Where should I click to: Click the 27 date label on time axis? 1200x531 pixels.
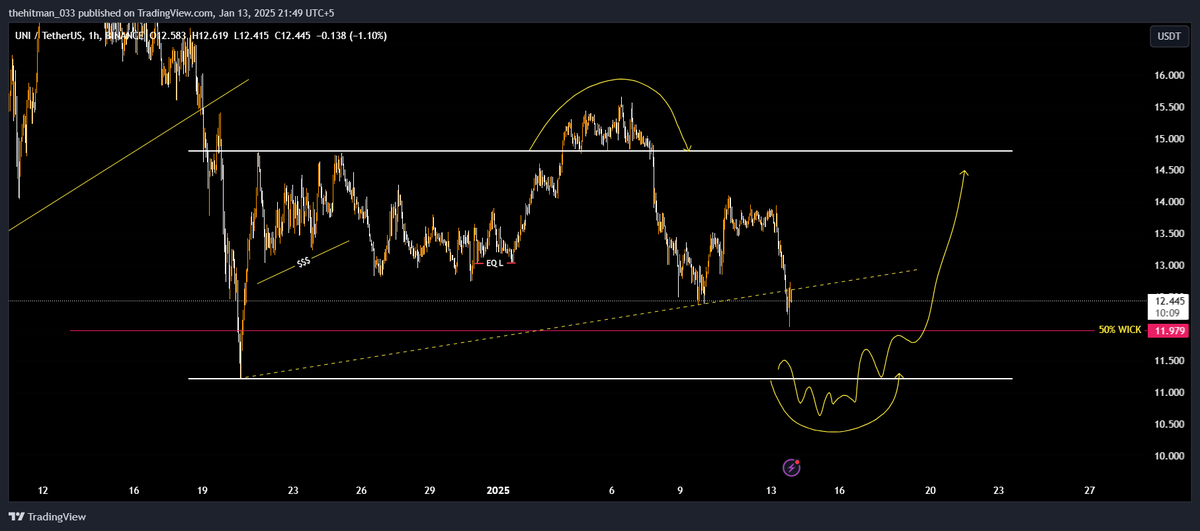point(1089,491)
